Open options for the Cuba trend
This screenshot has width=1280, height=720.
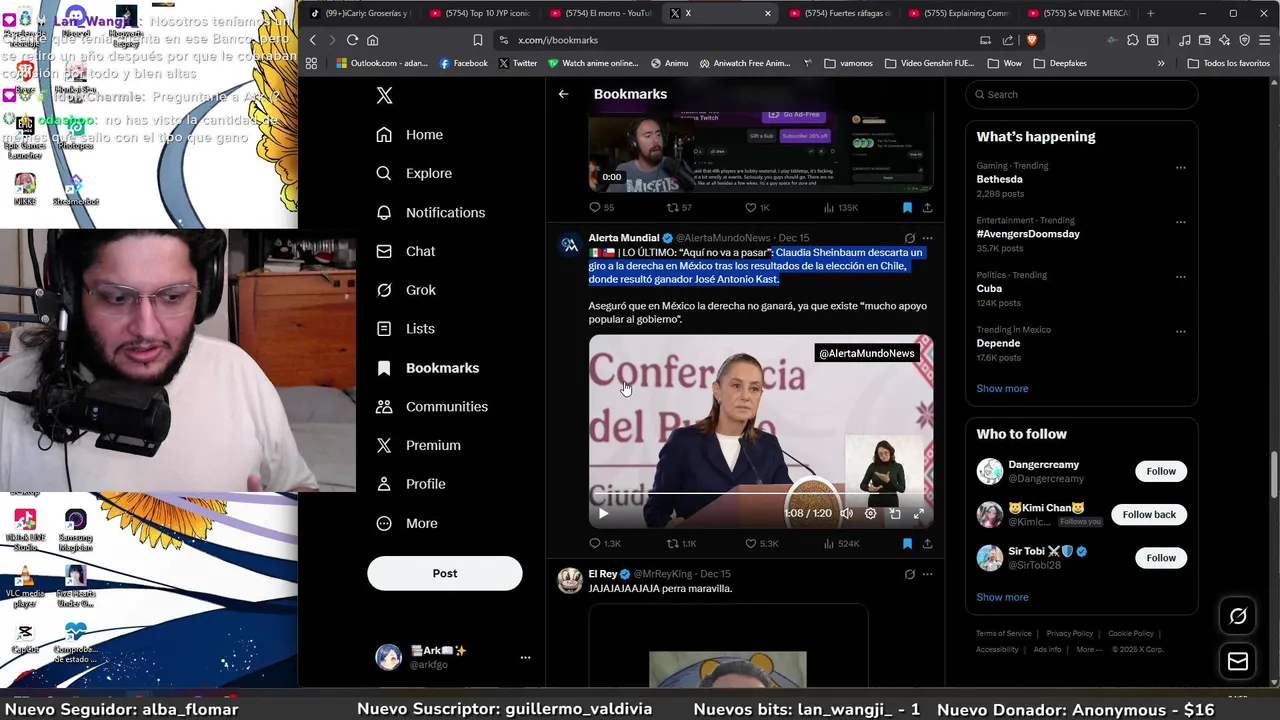1181,277
